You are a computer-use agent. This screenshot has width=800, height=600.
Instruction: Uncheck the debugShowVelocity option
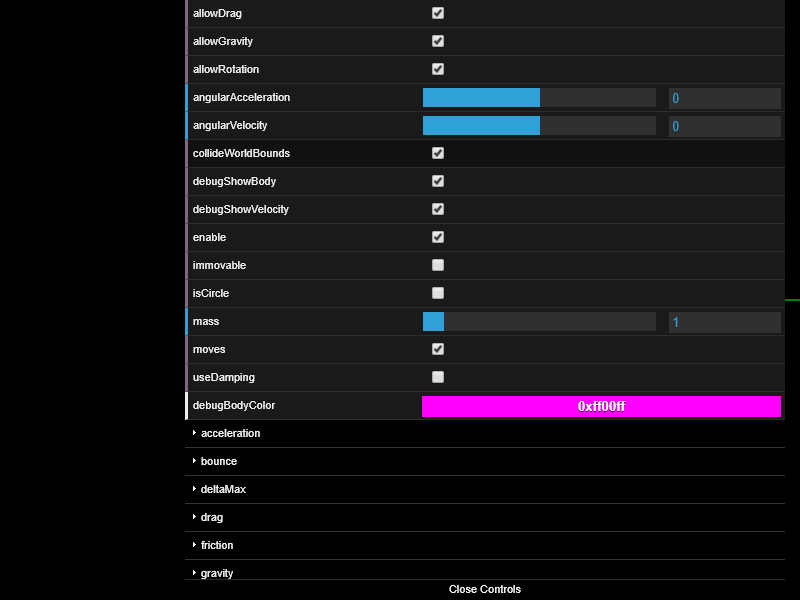coord(437,209)
